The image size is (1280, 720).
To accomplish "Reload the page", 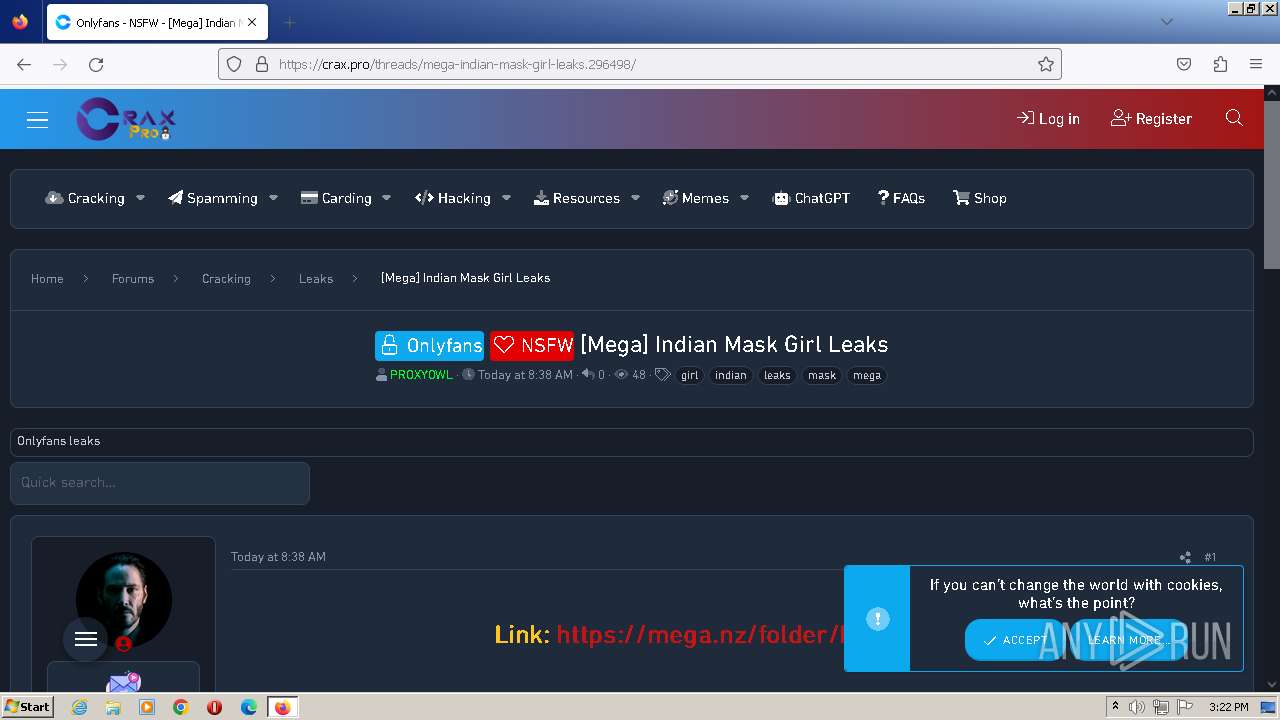I will click(96, 64).
